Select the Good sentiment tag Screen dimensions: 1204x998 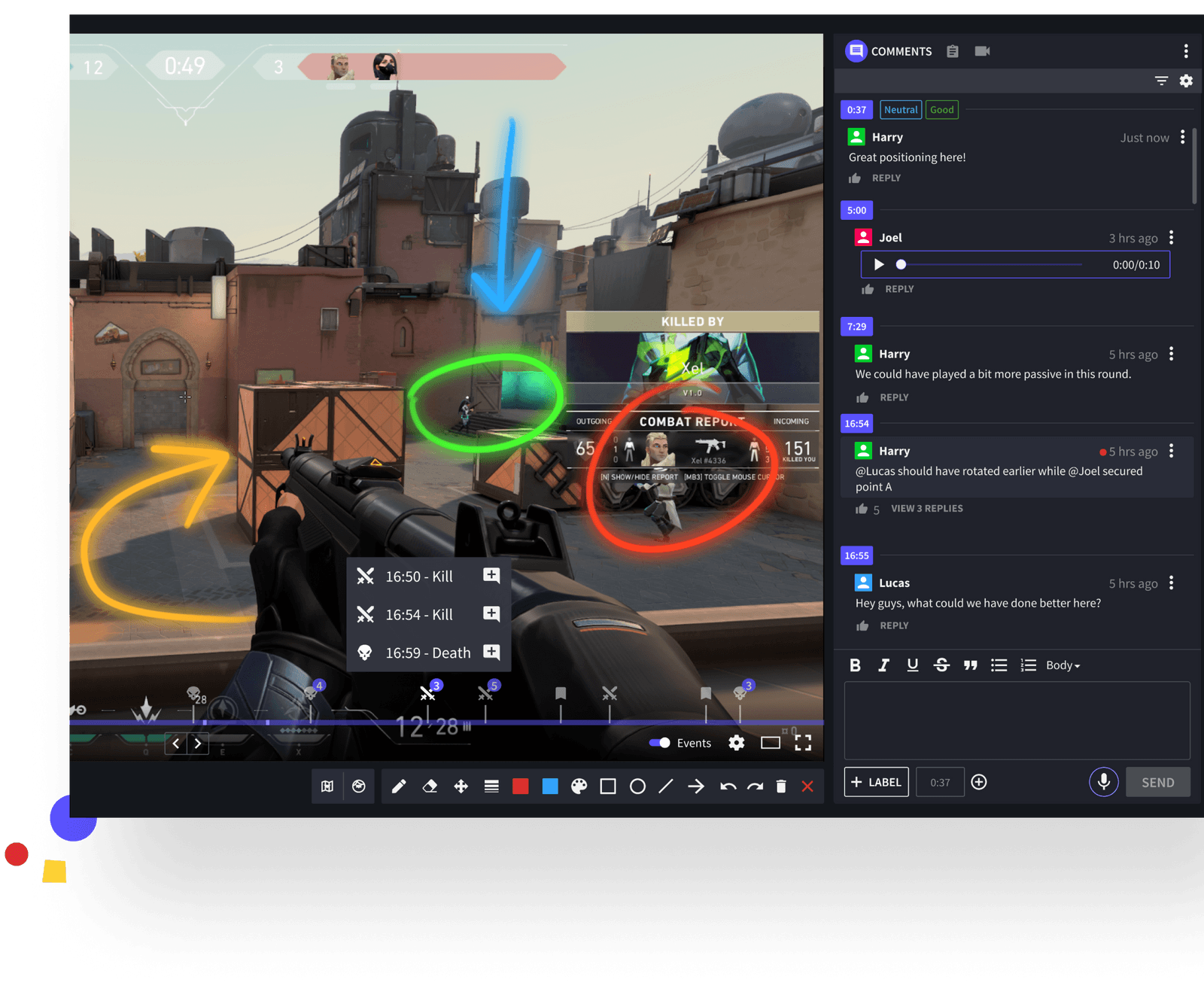[941, 109]
